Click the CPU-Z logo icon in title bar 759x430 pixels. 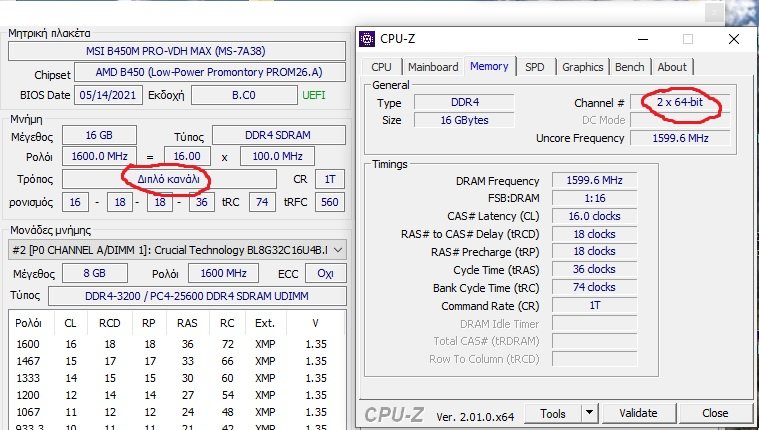click(x=367, y=39)
